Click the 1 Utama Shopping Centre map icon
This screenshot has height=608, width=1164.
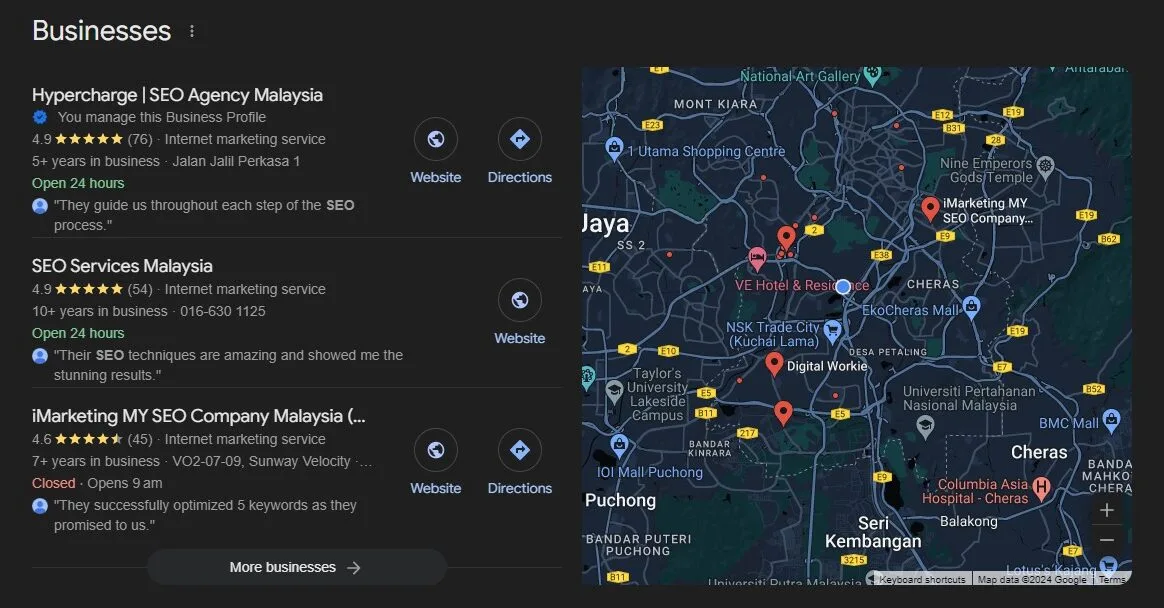point(614,148)
